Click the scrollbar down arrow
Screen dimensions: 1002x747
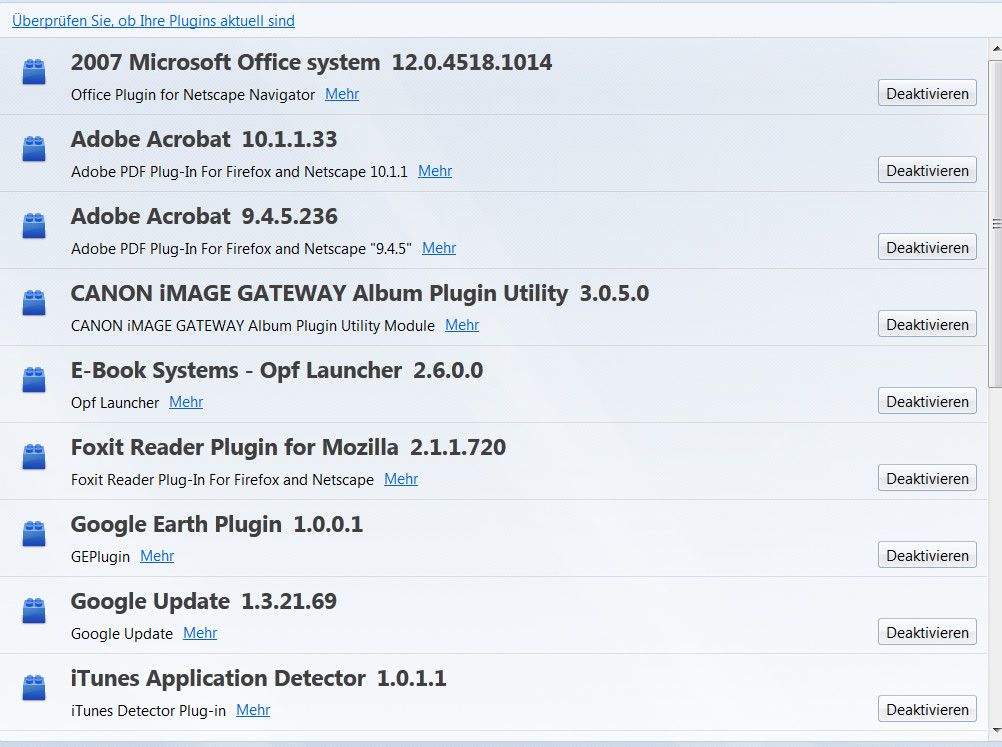pos(996,731)
